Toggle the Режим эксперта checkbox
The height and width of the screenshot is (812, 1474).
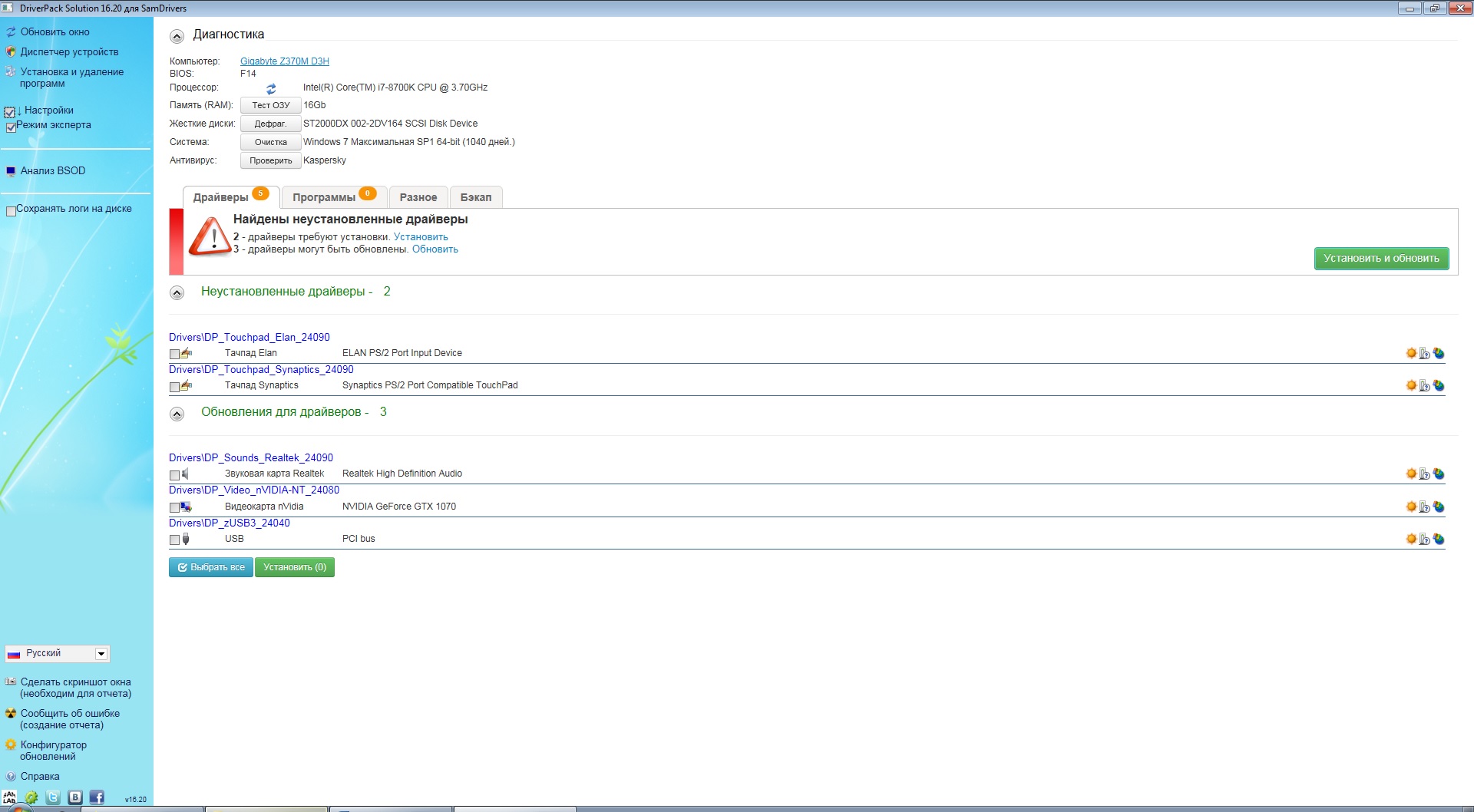click(x=11, y=127)
